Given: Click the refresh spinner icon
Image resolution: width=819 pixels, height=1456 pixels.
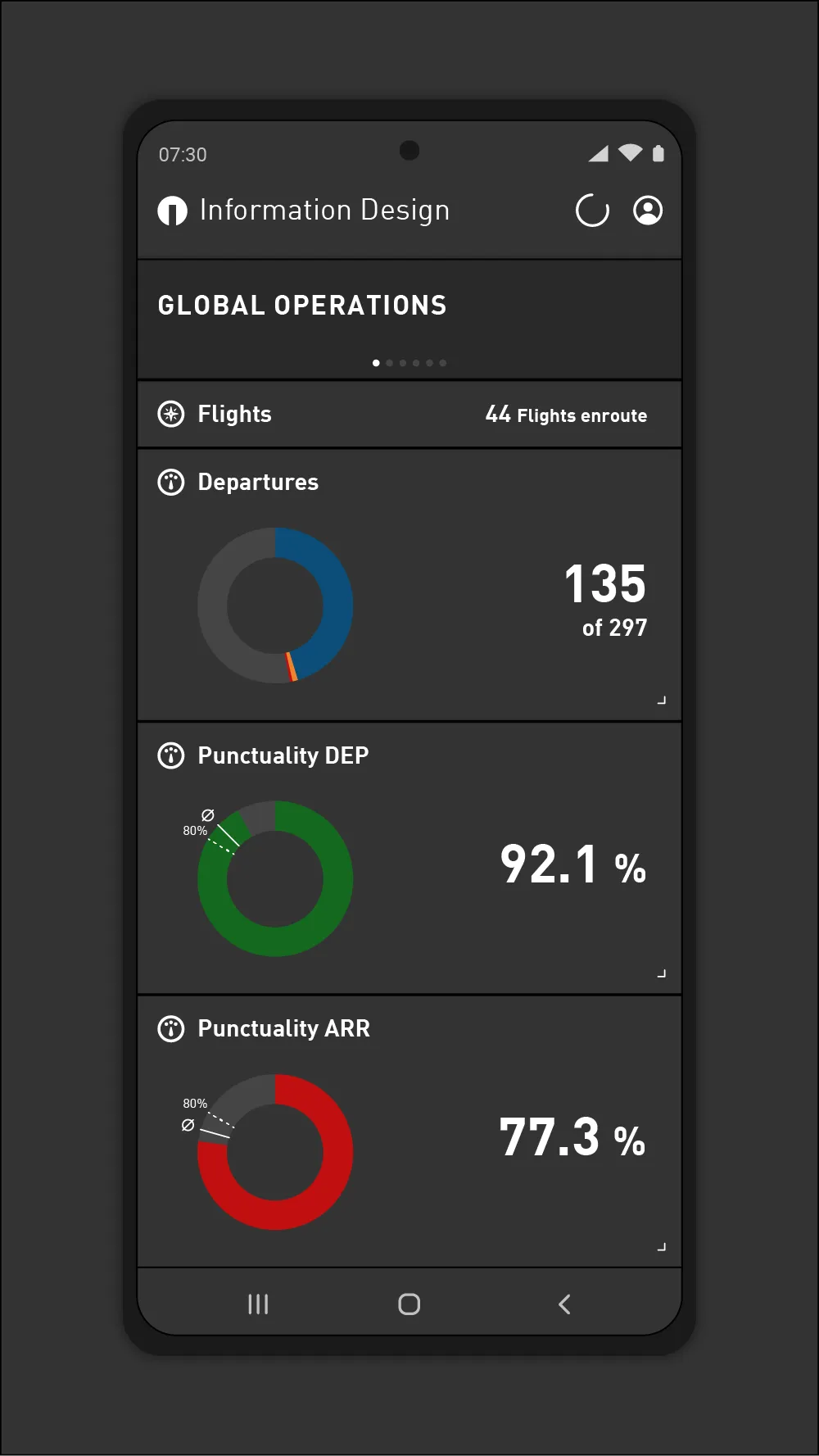Looking at the screenshot, I should 592,211.
